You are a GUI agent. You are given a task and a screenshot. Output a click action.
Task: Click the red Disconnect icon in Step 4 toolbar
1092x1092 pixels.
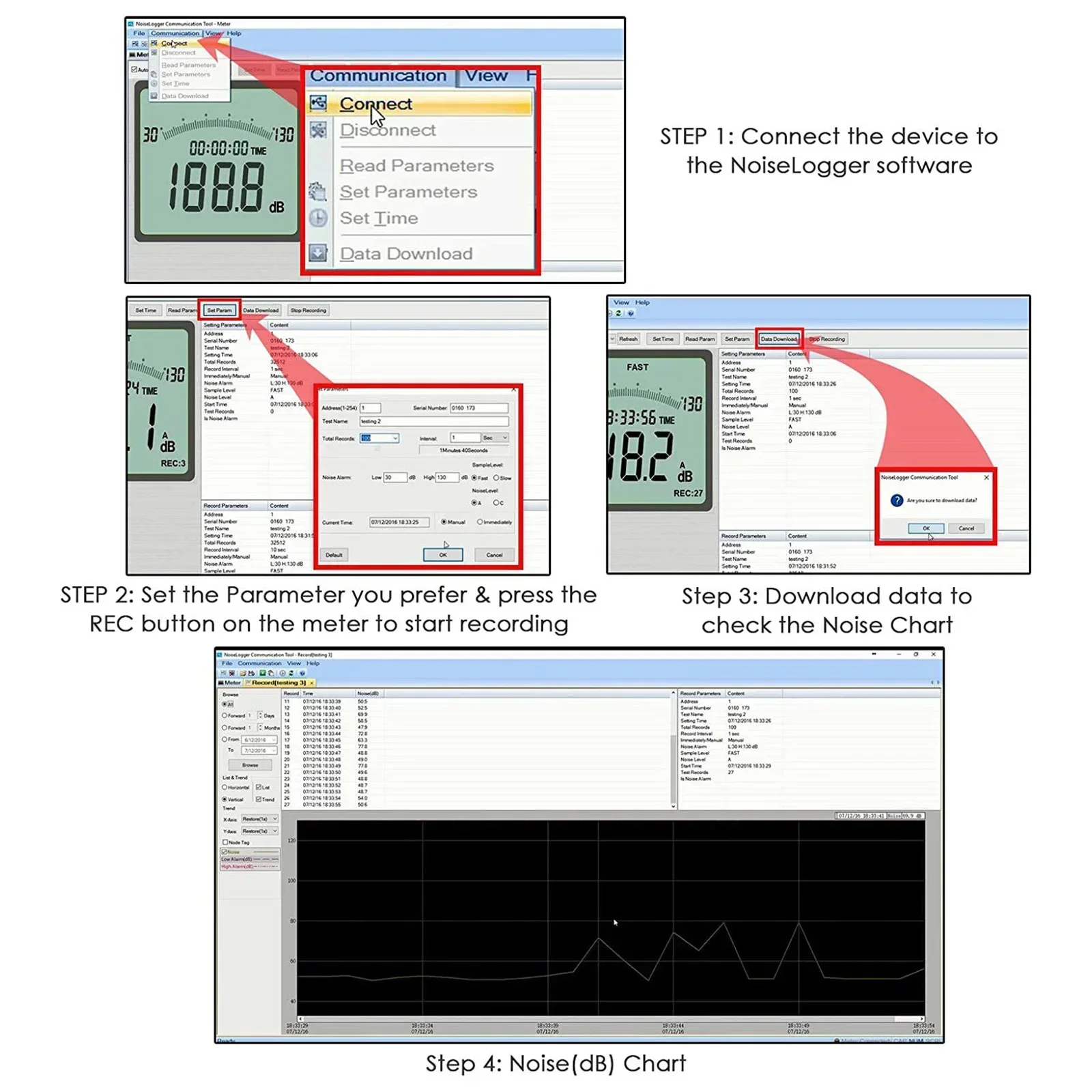point(231,673)
